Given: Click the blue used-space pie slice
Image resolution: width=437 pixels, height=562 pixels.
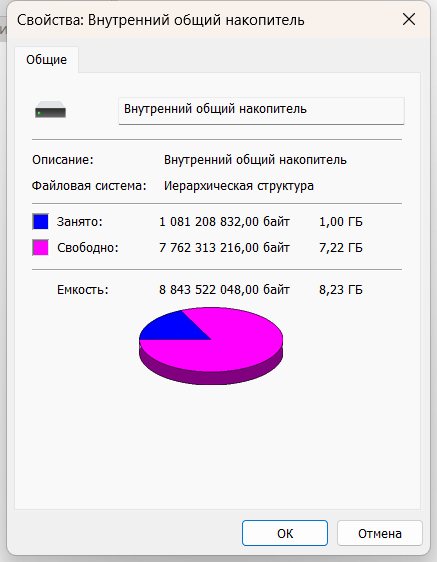Looking at the screenshot, I should (168, 328).
